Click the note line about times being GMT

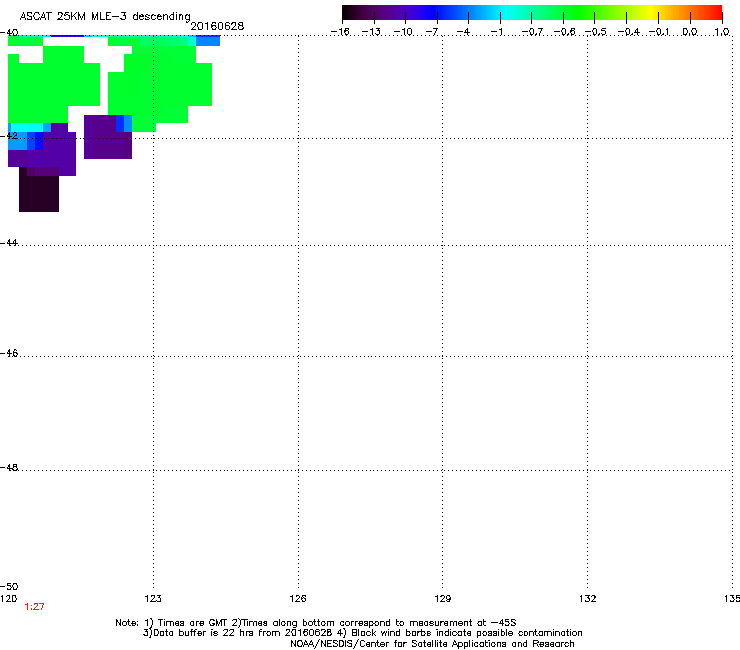316,623
